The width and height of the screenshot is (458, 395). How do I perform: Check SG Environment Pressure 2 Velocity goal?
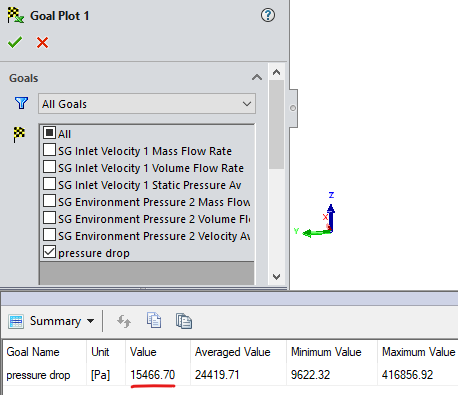click(x=49, y=235)
